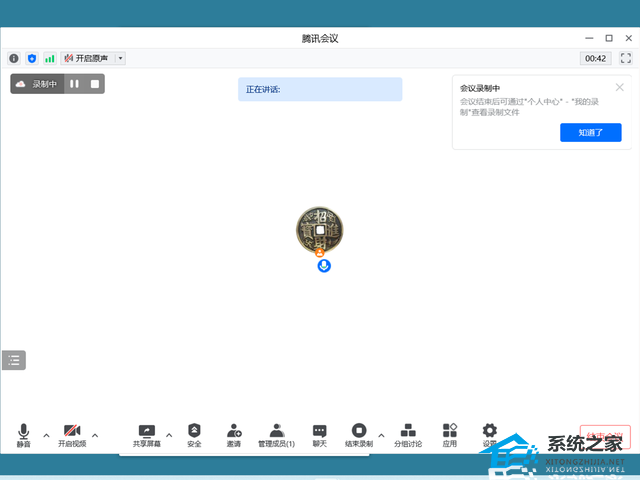This screenshot has height=480, width=640.
Task: Open 分组讨论 breakout rooms
Action: (408, 435)
